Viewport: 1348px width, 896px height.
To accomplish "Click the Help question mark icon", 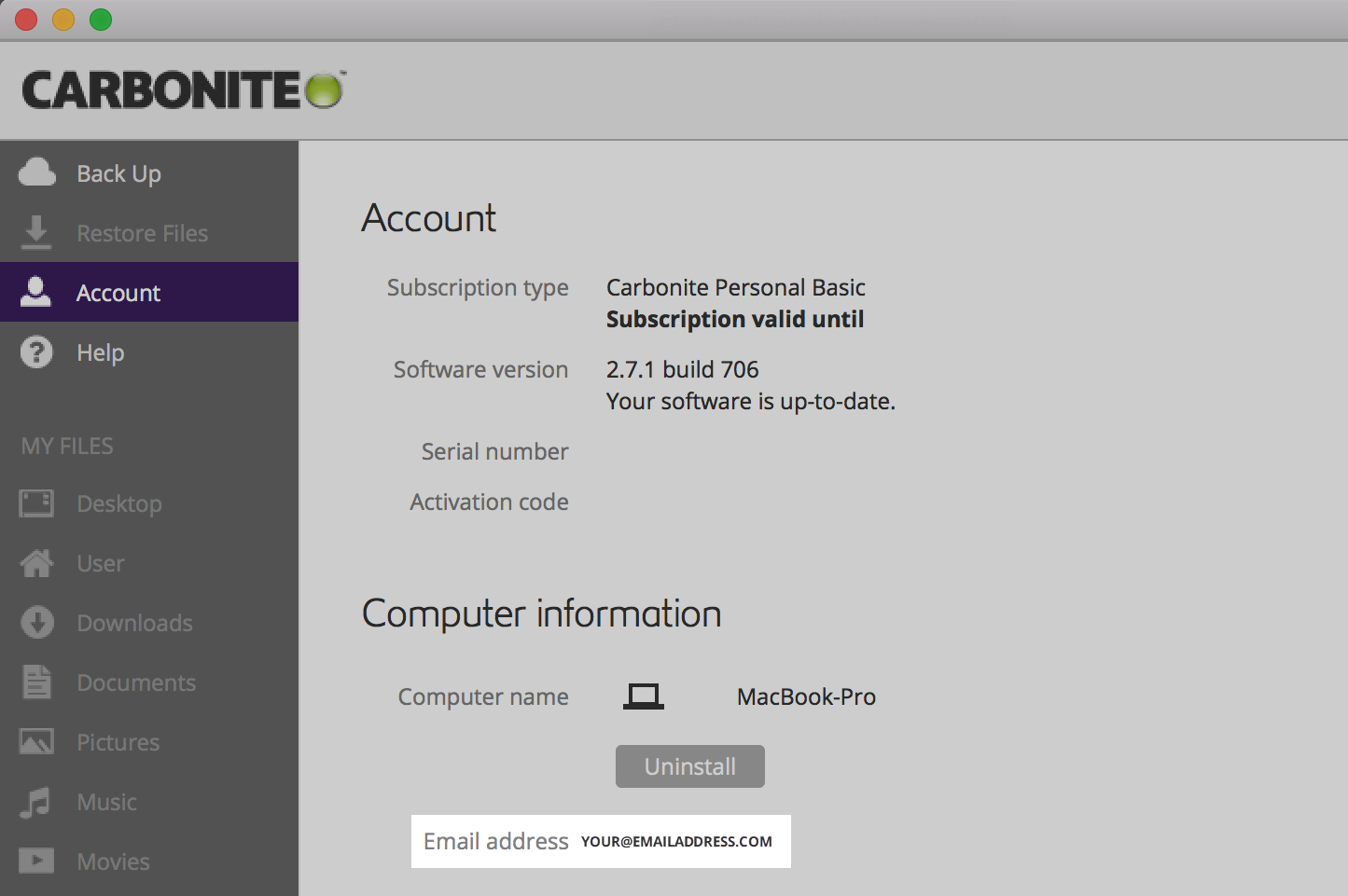I will coord(36,352).
